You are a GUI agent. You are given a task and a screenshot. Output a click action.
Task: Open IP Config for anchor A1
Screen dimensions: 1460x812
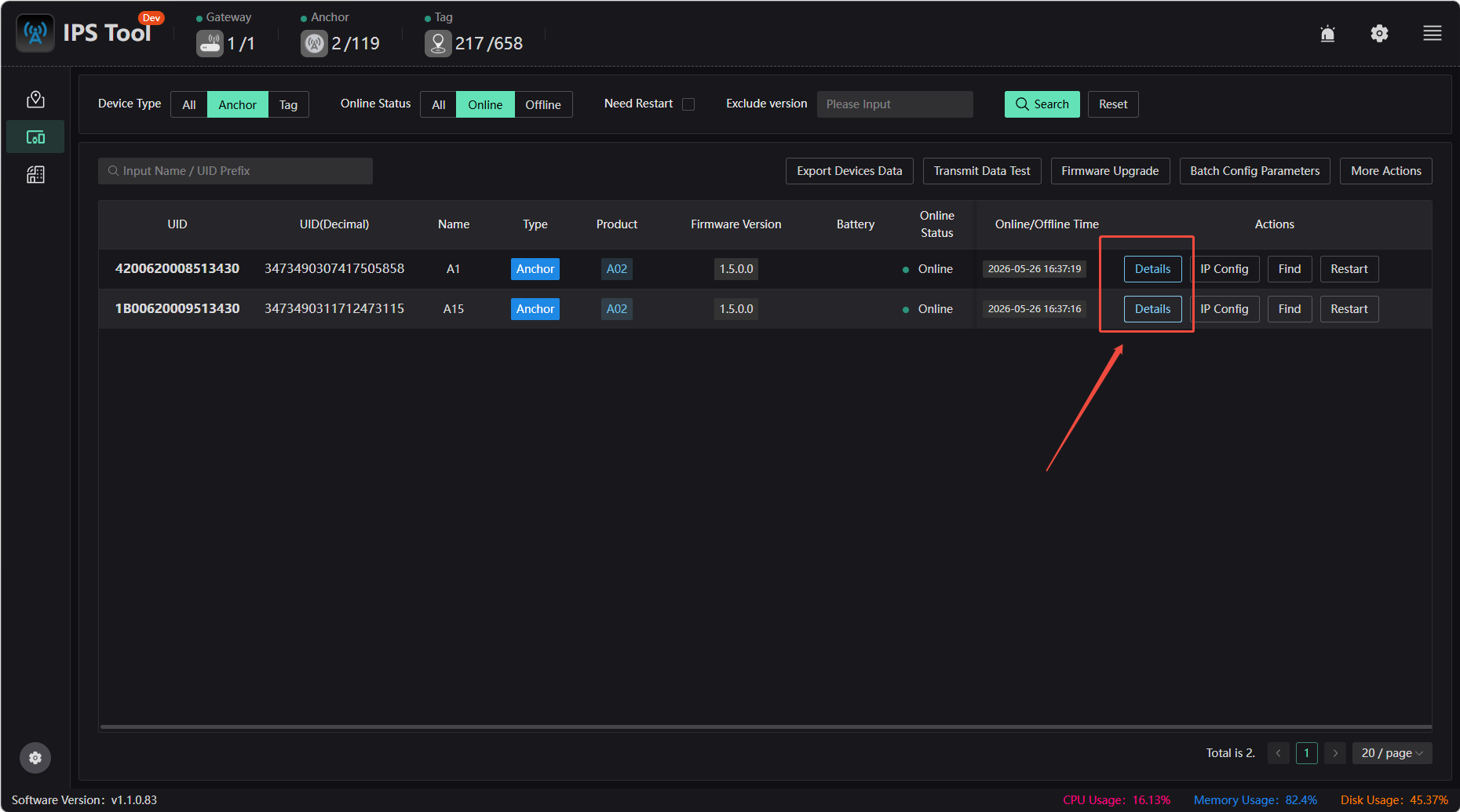click(1224, 269)
